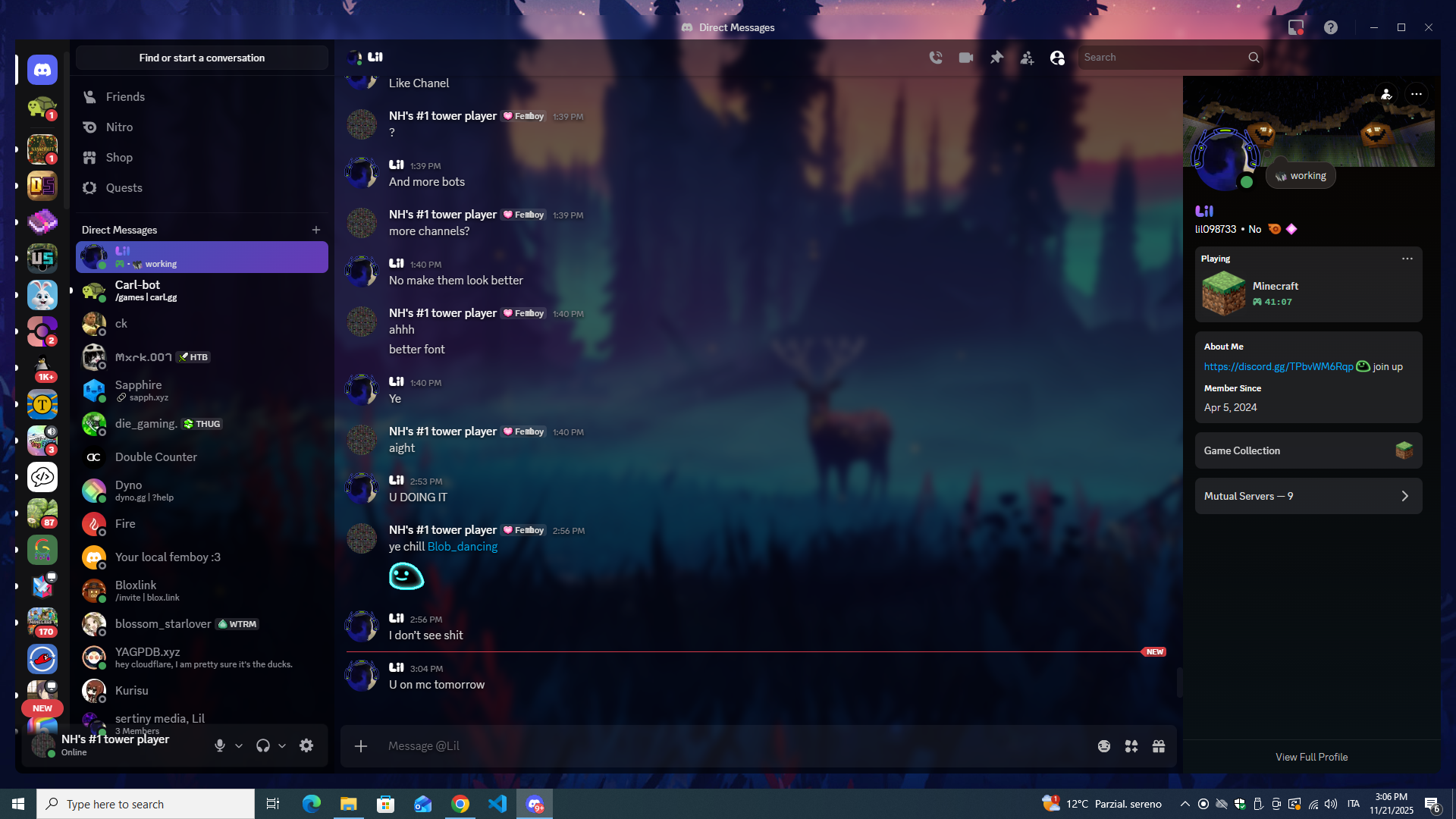This screenshot has width=1456, height=819.
Task: Open the turtle server icon
Action: [x=42, y=107]
